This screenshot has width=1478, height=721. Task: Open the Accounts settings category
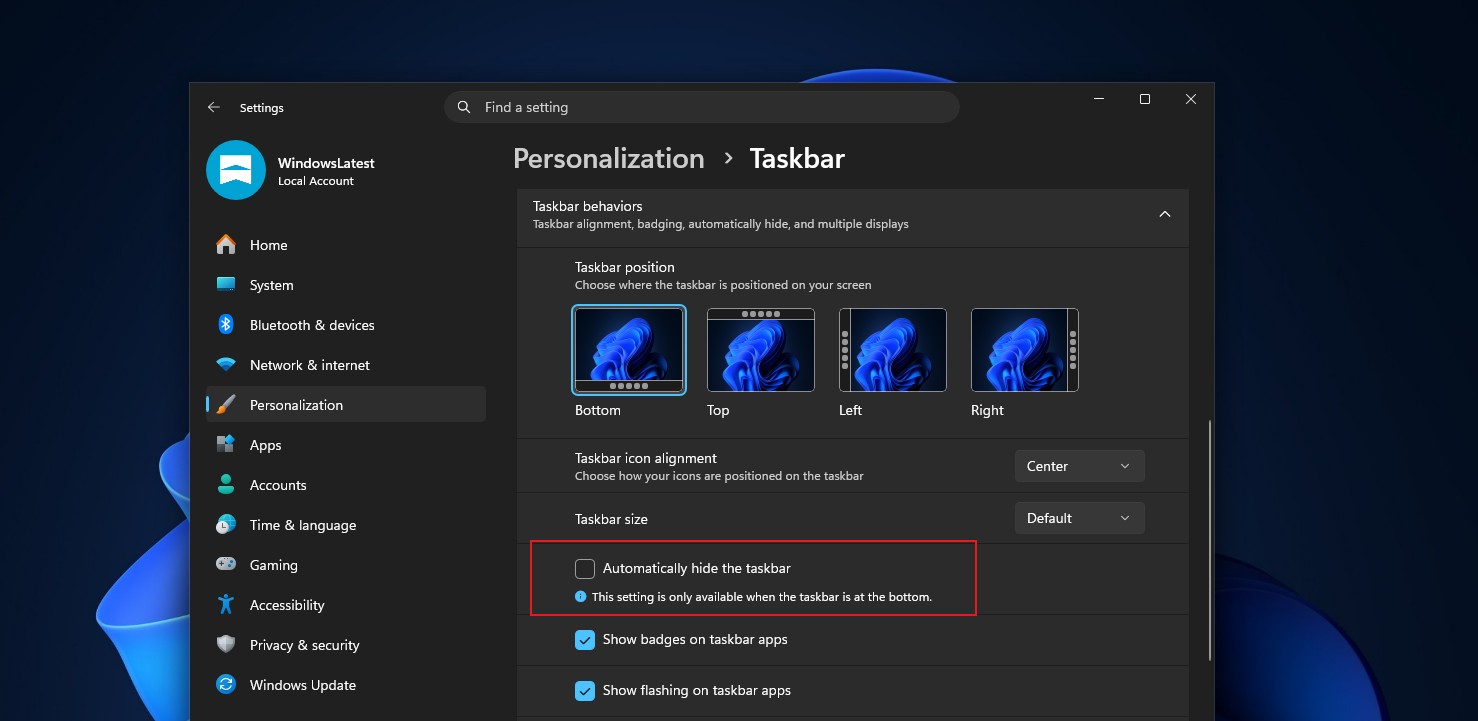click(346, 485)
